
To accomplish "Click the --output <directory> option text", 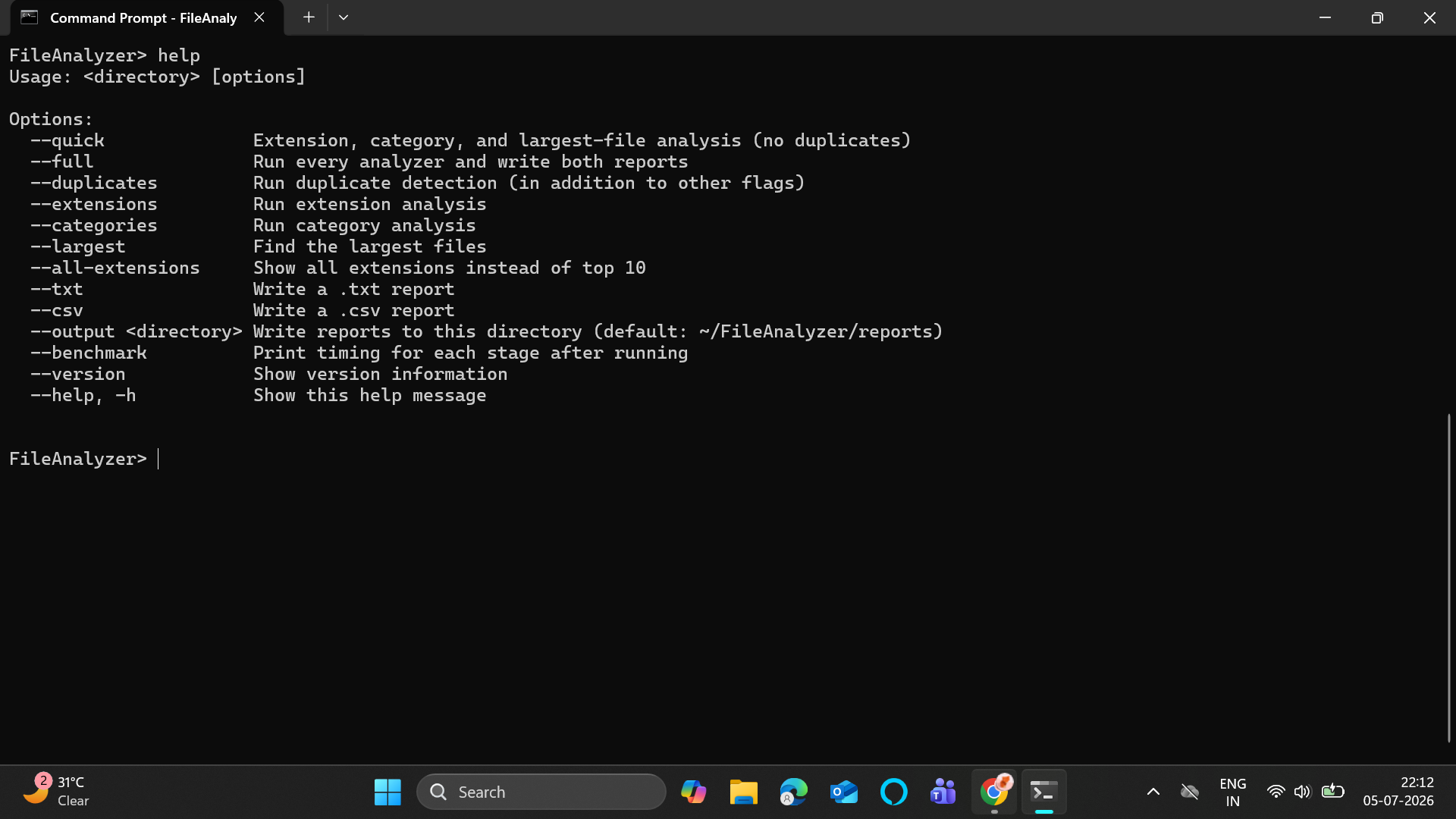I will (136, 331).
